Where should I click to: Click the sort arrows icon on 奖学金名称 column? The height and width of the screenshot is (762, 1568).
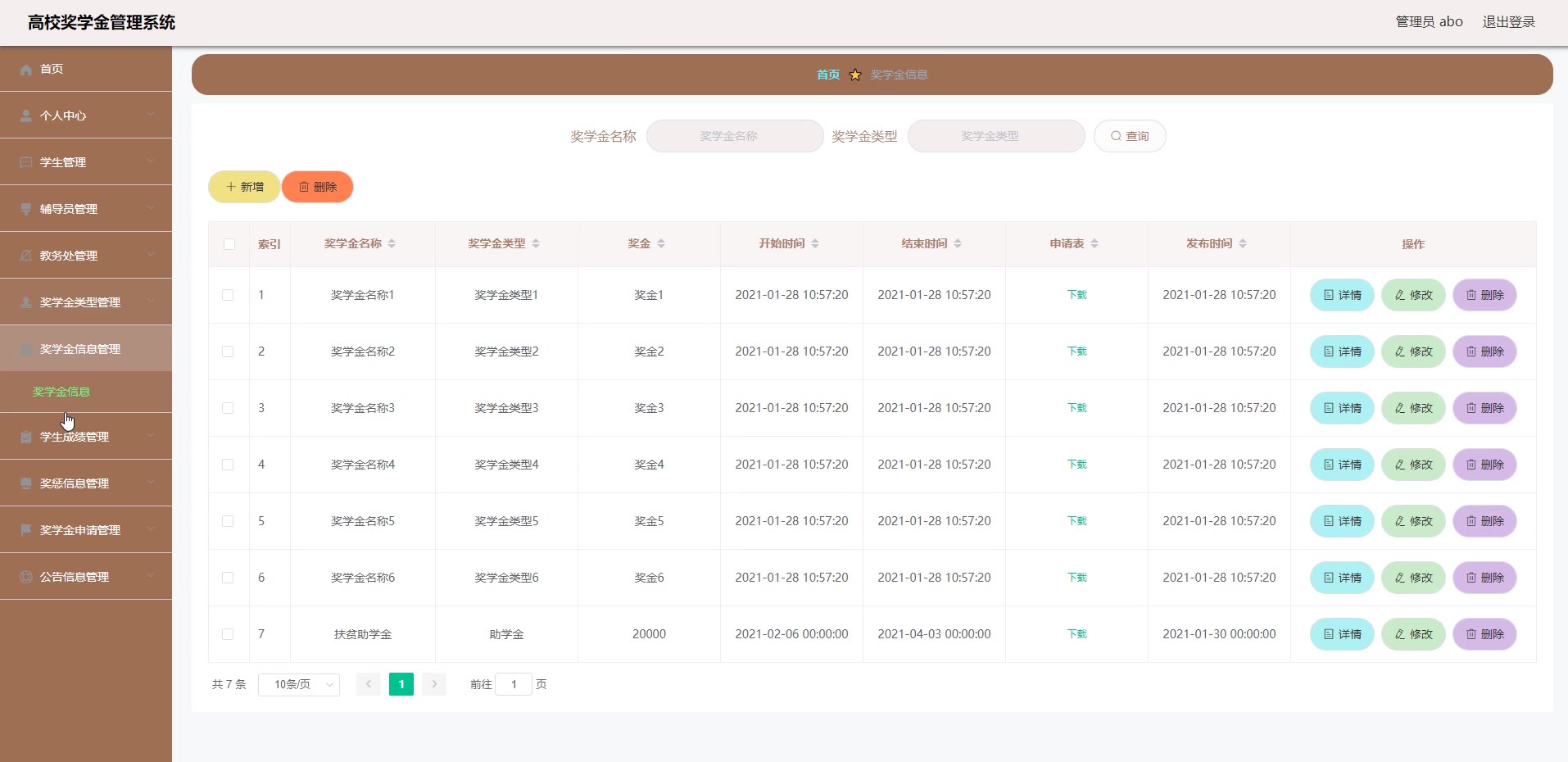coord(392,243)
